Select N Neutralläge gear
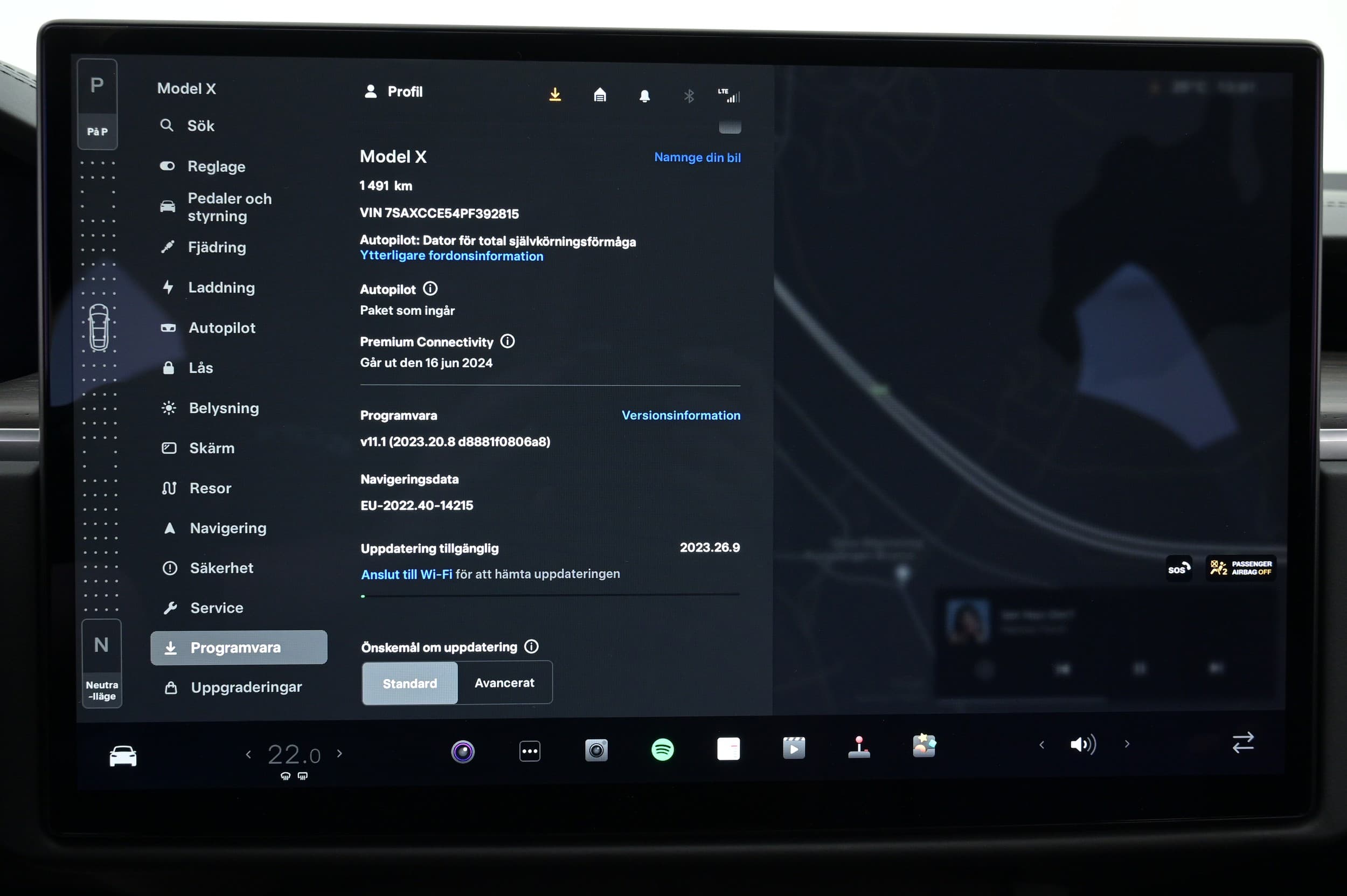 [x=102, y=663]
